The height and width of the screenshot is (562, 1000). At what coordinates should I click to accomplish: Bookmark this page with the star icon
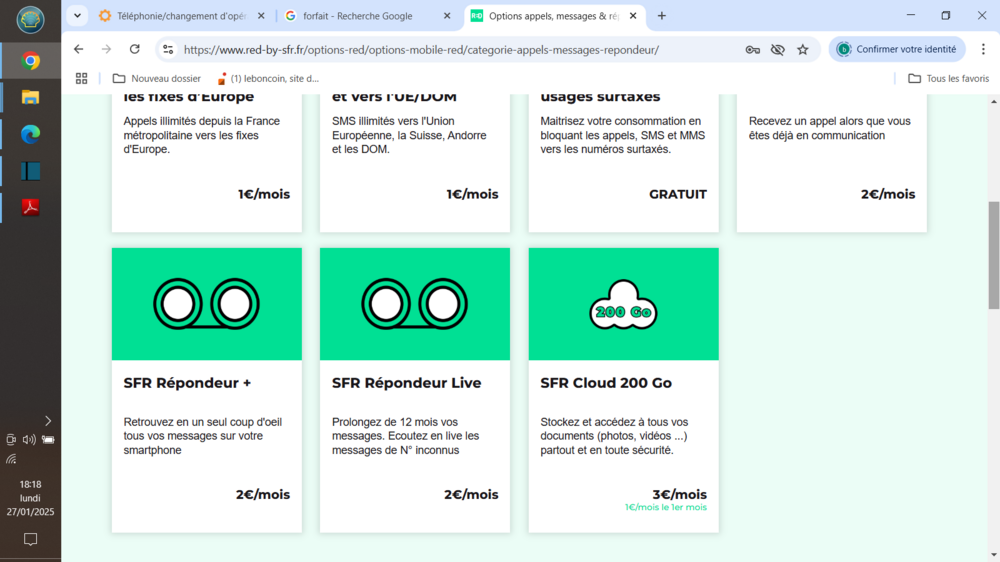(x=802, y=49)
